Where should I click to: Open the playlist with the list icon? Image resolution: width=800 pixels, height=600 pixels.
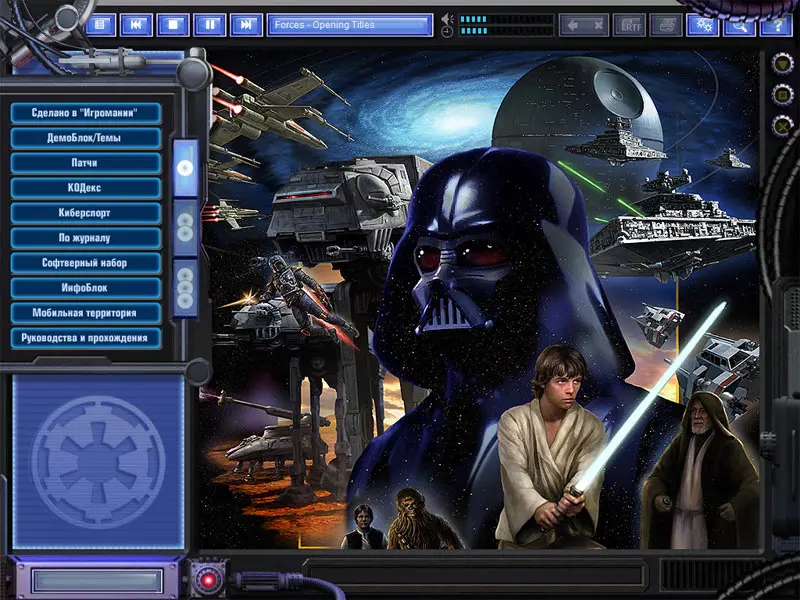tap(101, 24)
